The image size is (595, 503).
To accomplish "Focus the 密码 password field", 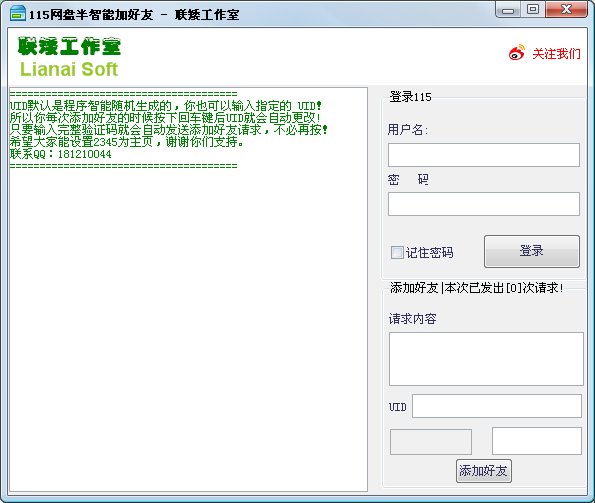I will (484, 204).
